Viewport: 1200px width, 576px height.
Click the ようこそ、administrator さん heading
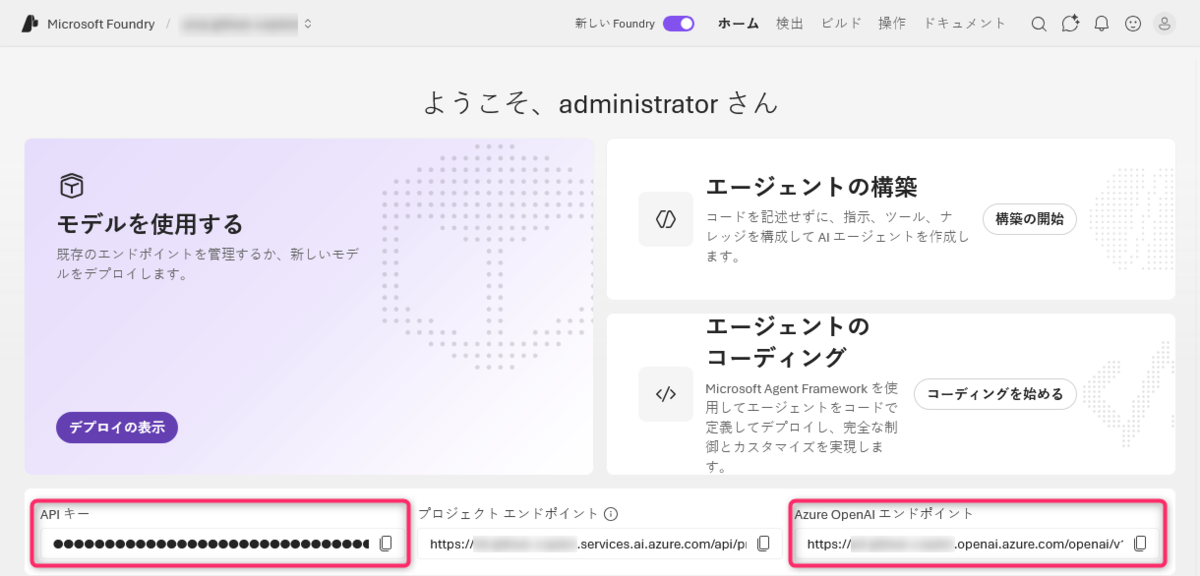(600, 103)
